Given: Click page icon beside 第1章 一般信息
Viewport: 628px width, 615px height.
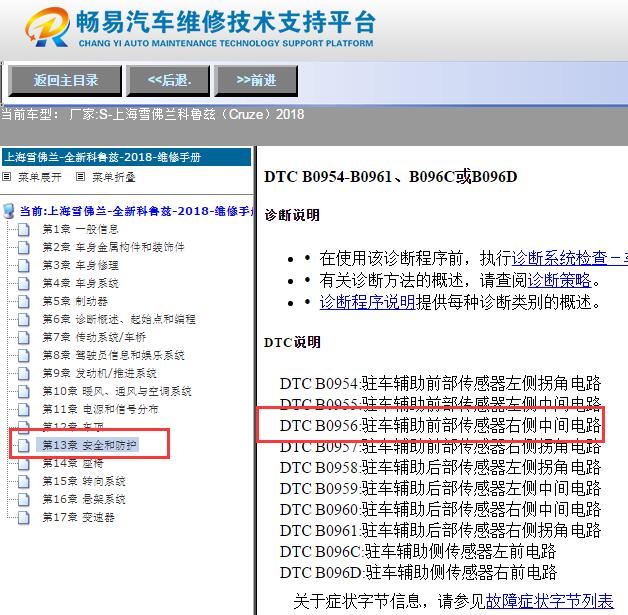Looking at the screenshot, I should (24, 229).
